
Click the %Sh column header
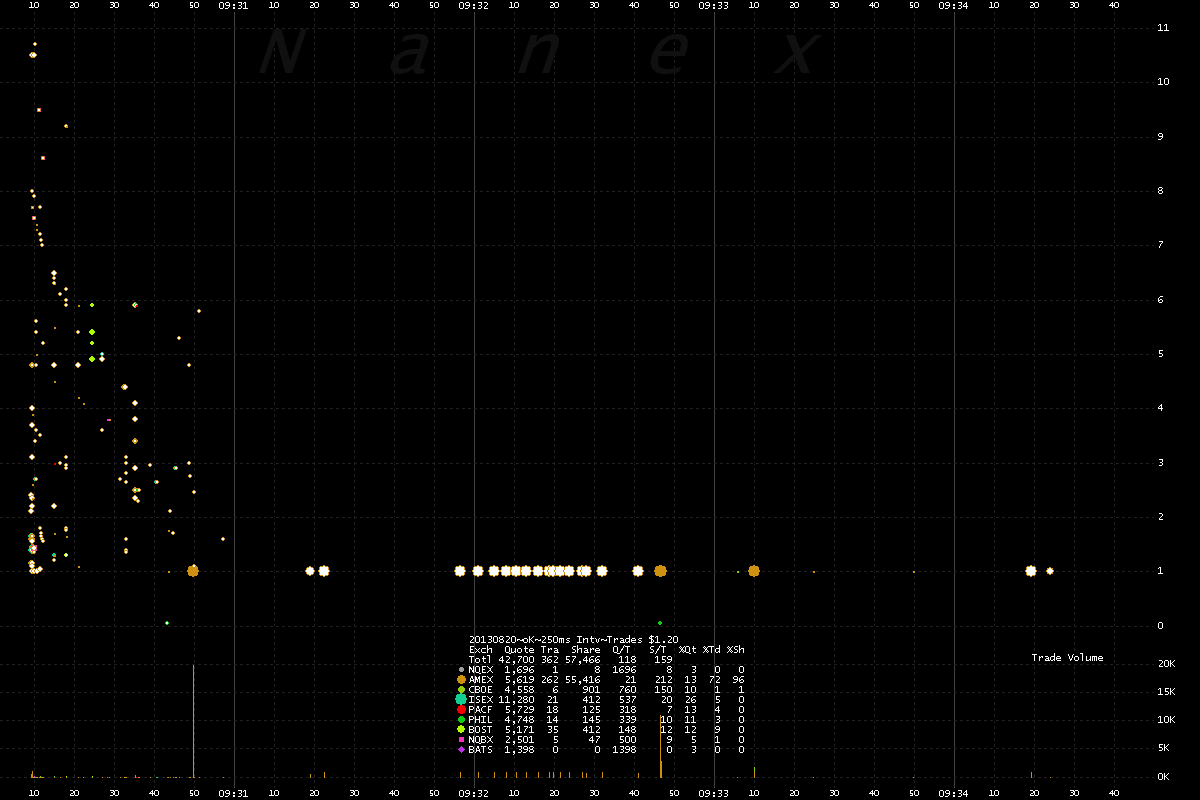pos(736,649)
